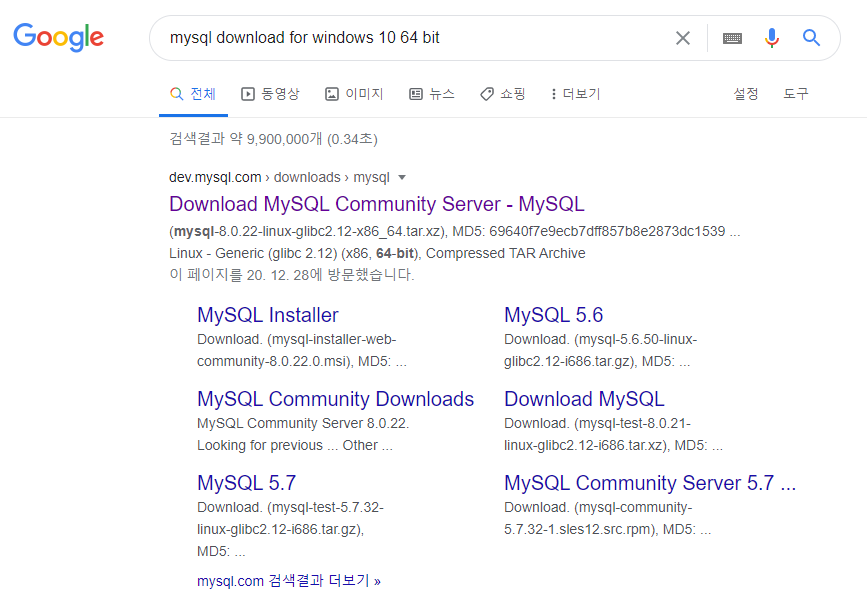The height and width of the screenshot is (610, 867).
Task: Expand the dropdown arrow next to dev.mysql.com URL
Action: (x=402, y=178)
